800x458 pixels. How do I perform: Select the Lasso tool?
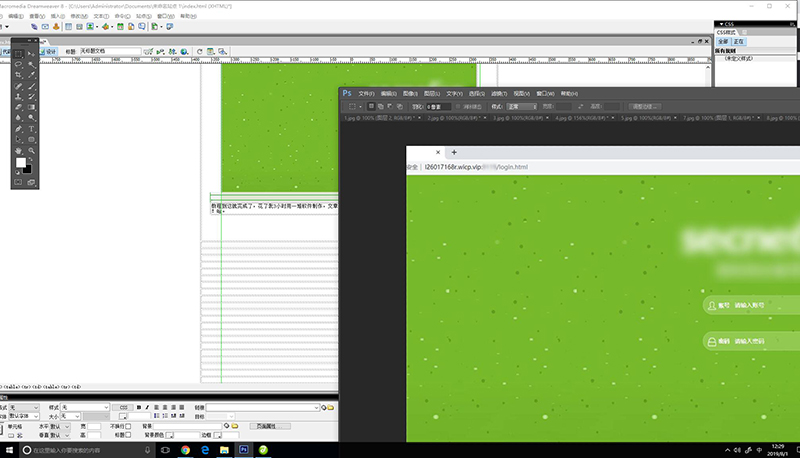[19, 63]
